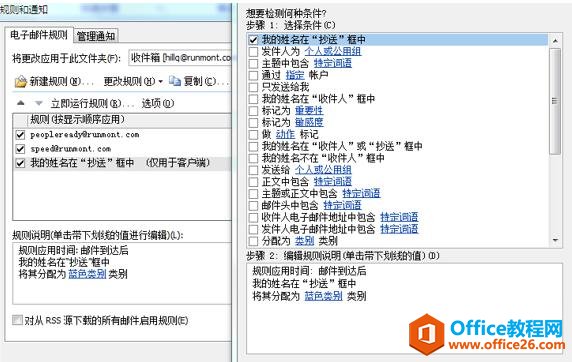Click the 新建规则 button
This screenshot has width=572, height=362.
[x=54, y=81]
